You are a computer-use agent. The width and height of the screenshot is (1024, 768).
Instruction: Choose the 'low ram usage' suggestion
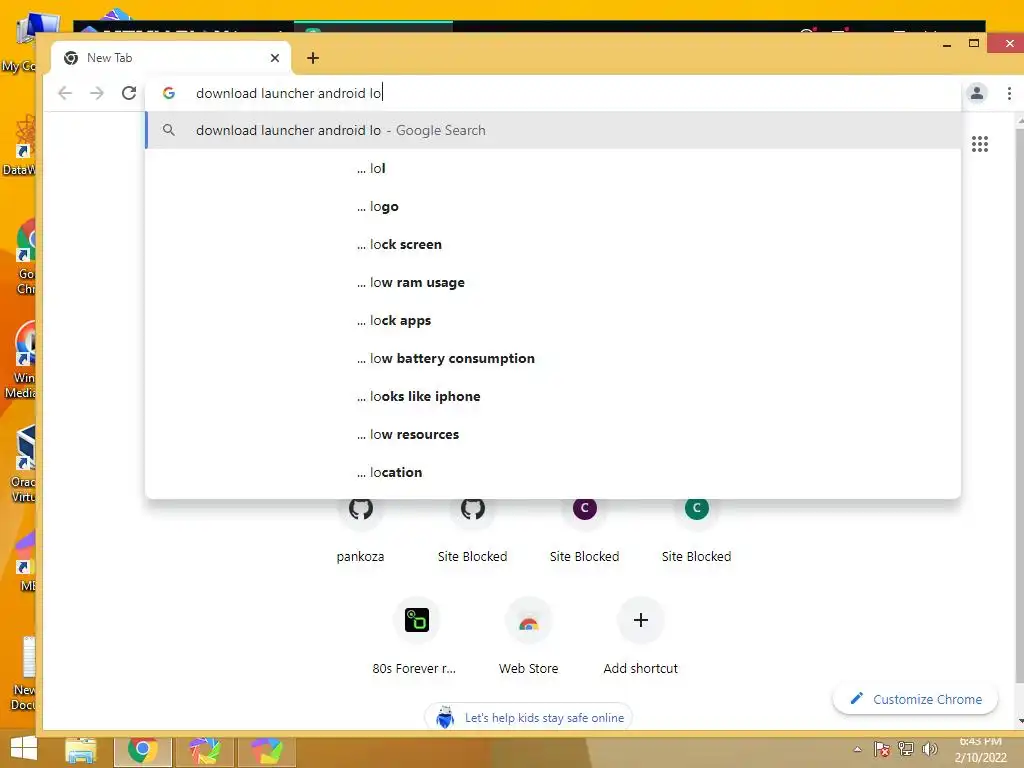tap(552, 282)
